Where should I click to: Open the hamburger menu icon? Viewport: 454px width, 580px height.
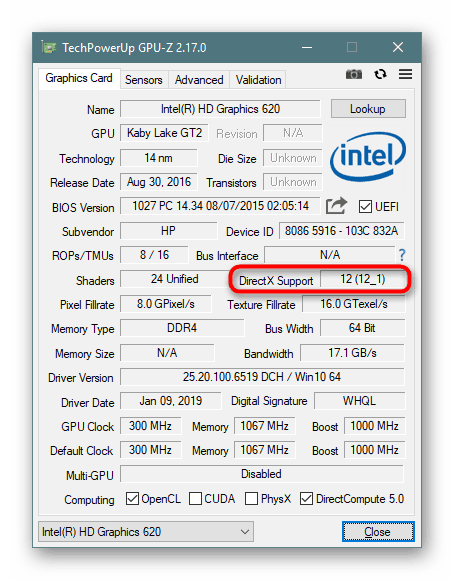[406, 74]
